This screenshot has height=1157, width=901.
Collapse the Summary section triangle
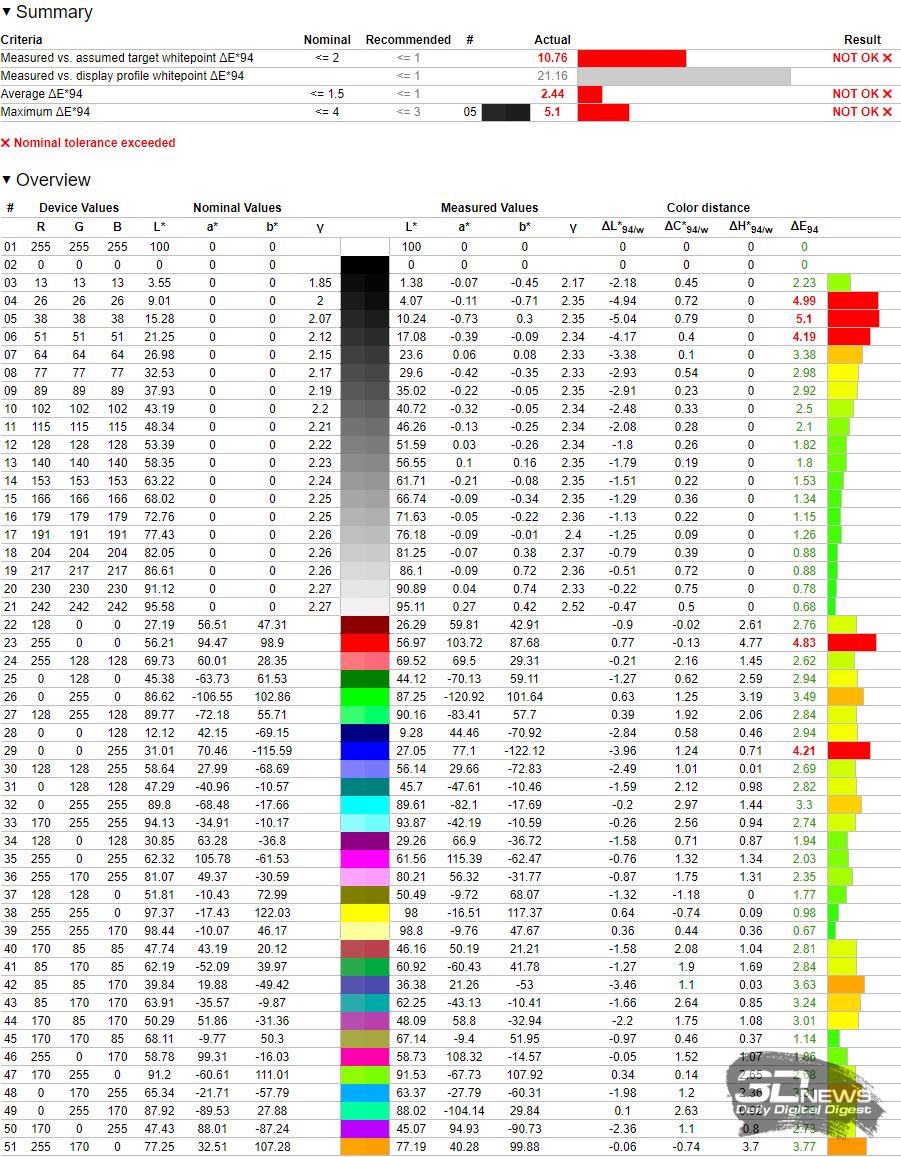click(7, 13)
